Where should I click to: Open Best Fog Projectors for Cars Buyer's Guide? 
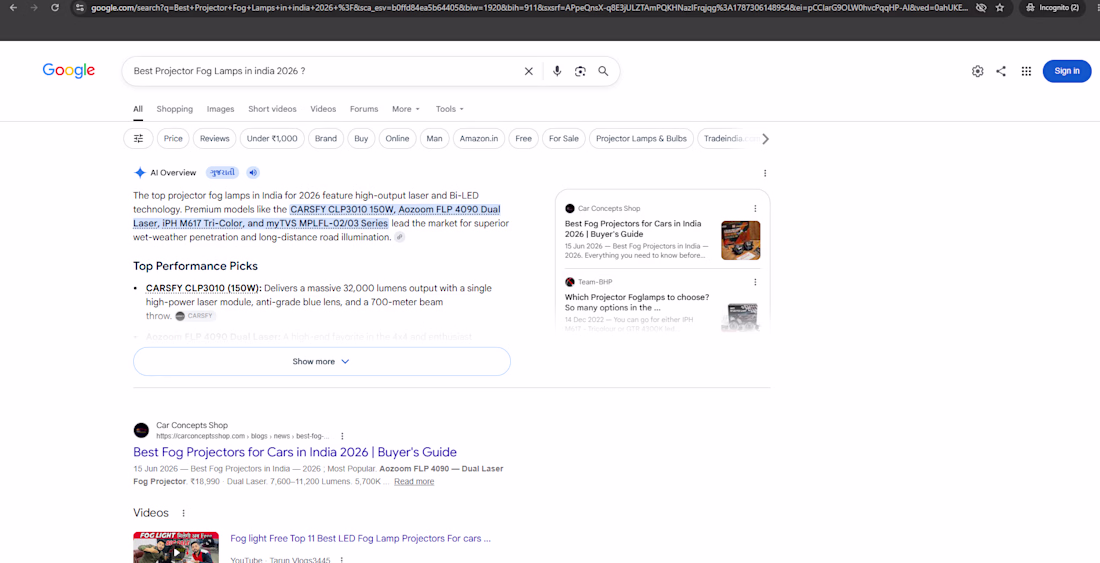pyautogui.click(x=295, y=452)
